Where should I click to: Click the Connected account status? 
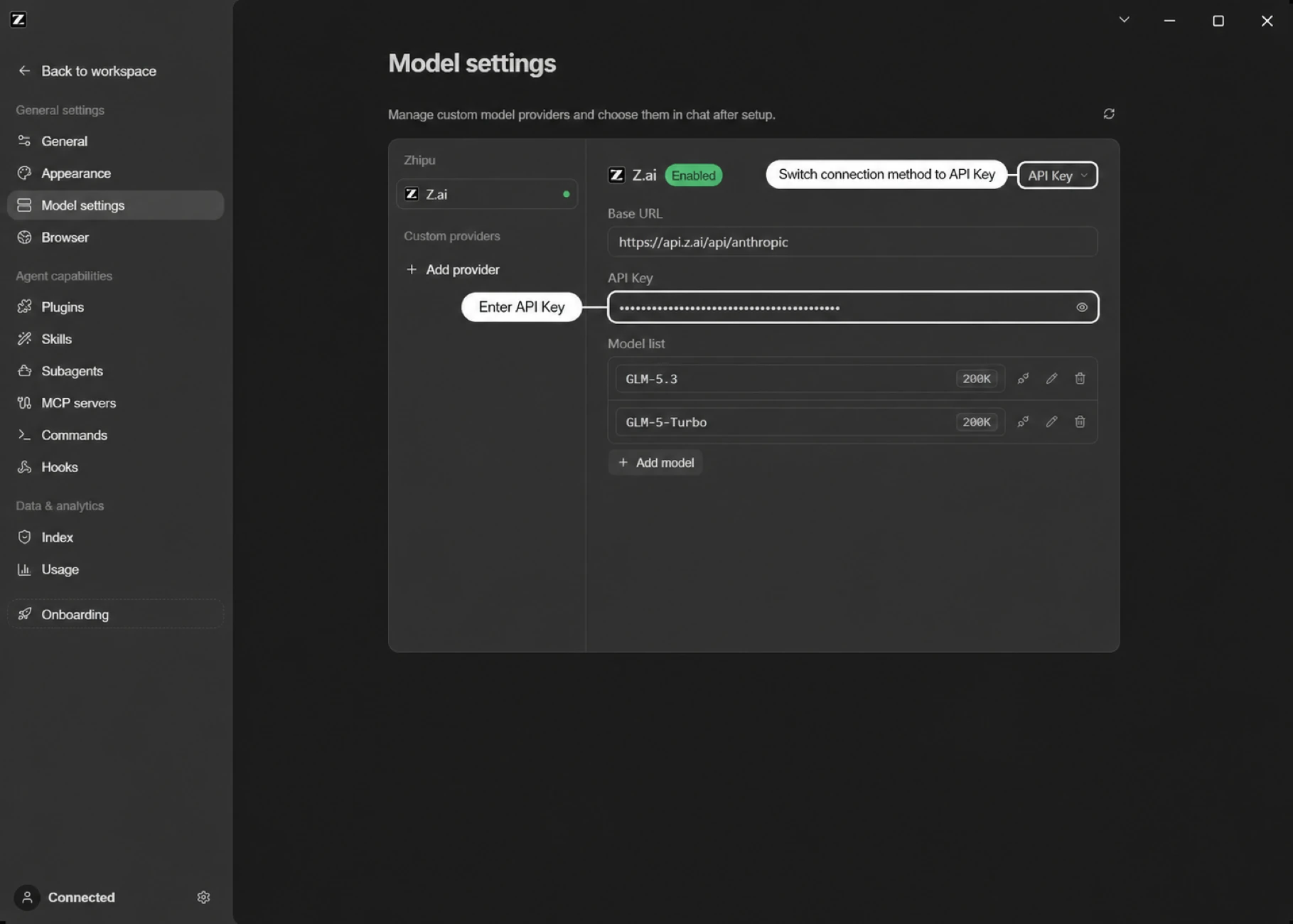[81, 897]
